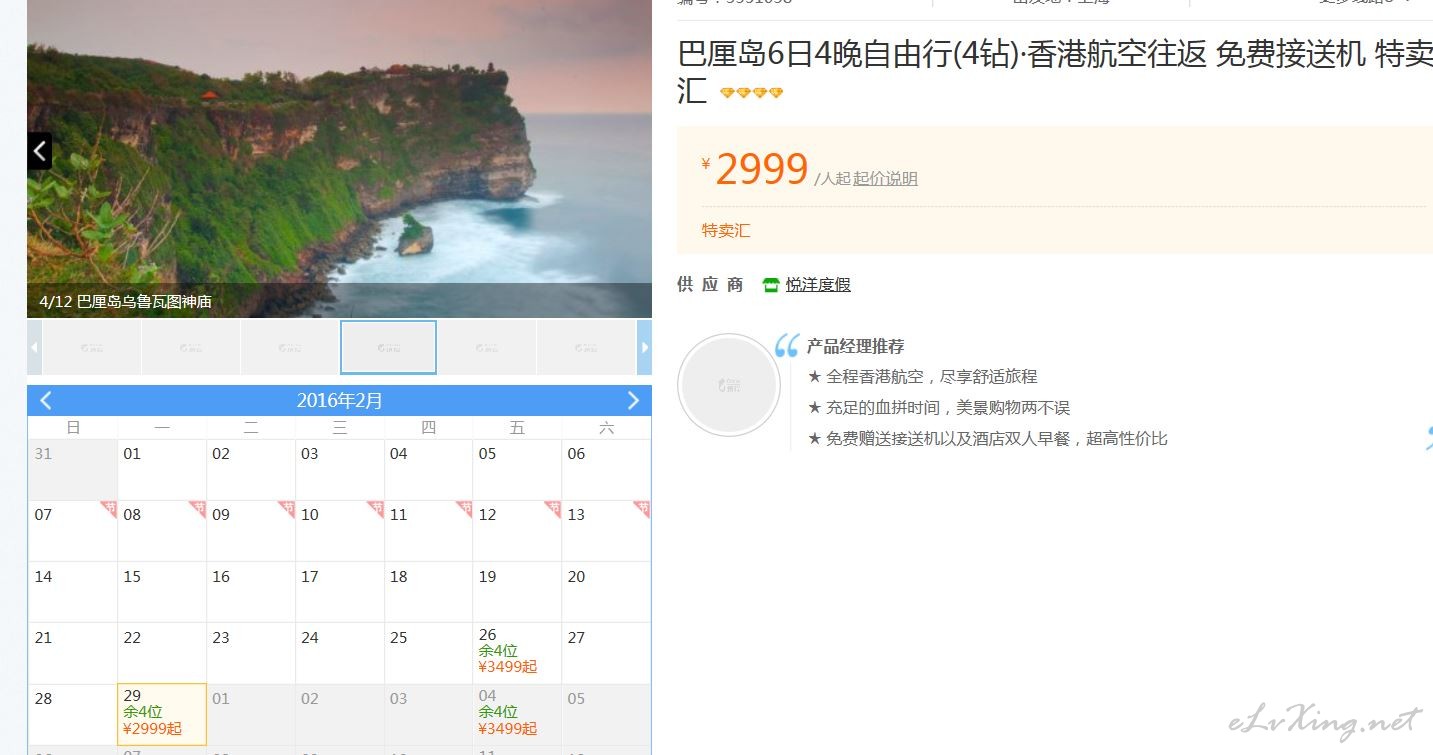Click calendar date 28

tap(73, 714)
